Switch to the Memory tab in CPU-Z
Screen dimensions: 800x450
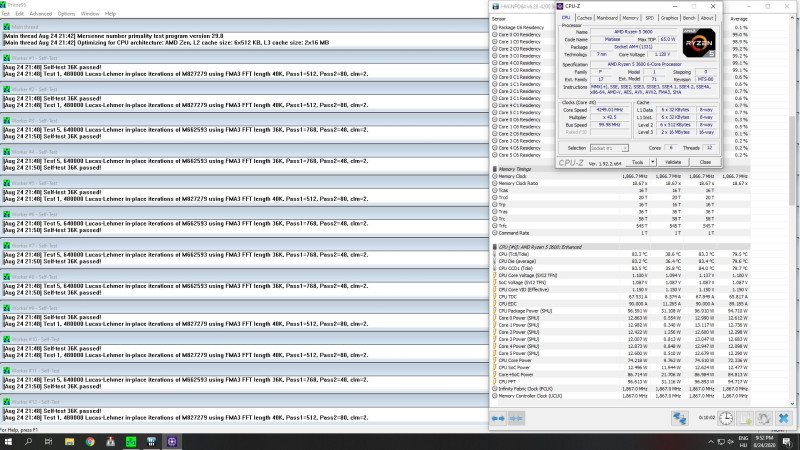click(630, 18)
